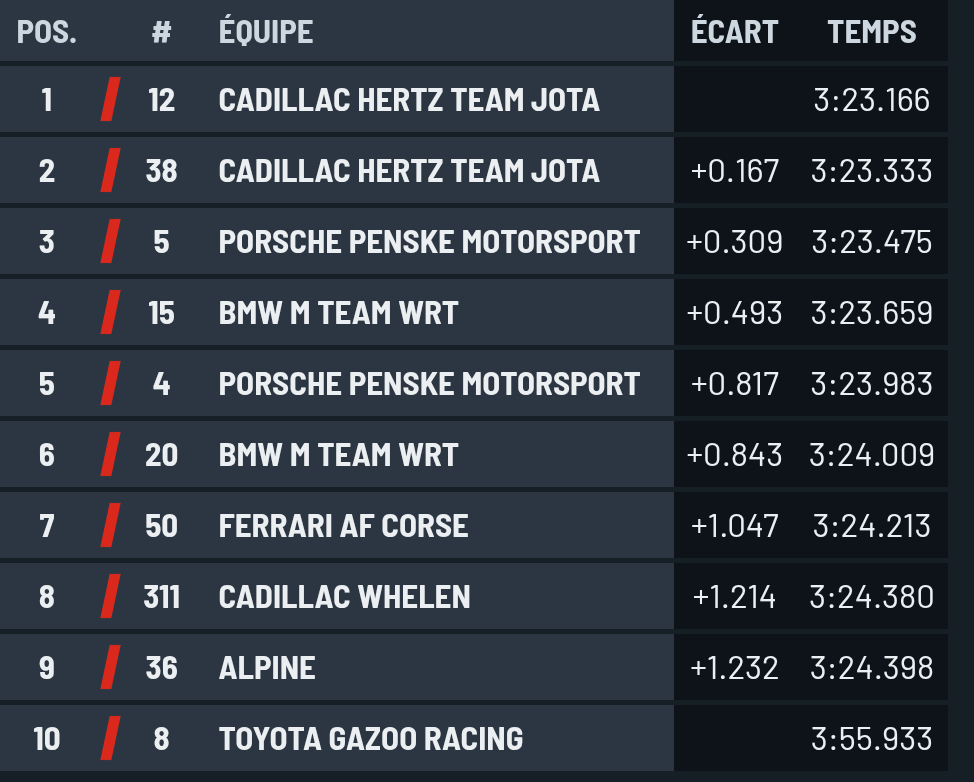Select the Toyota Gazoo Racing team name
The width and height of the screenshot is (974, 782).
pos(371,739)
